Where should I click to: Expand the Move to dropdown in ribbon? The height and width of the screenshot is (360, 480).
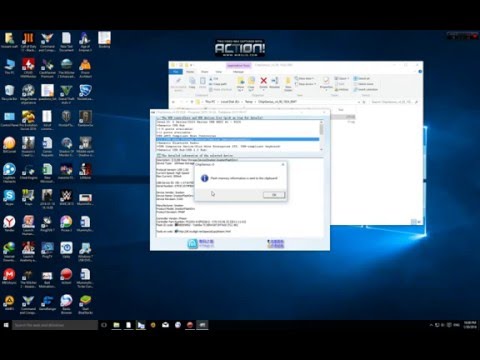[240, 83]
